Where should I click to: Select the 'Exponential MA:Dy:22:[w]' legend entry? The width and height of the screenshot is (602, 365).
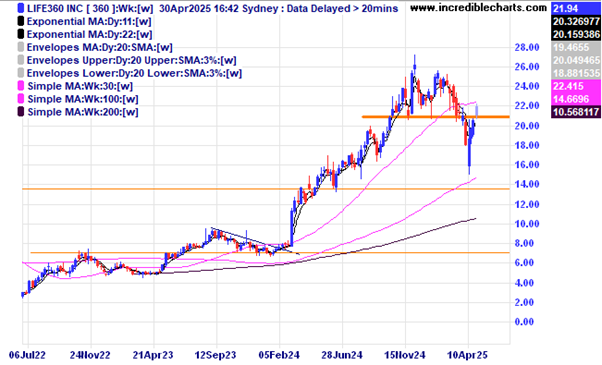click(89, 35)
